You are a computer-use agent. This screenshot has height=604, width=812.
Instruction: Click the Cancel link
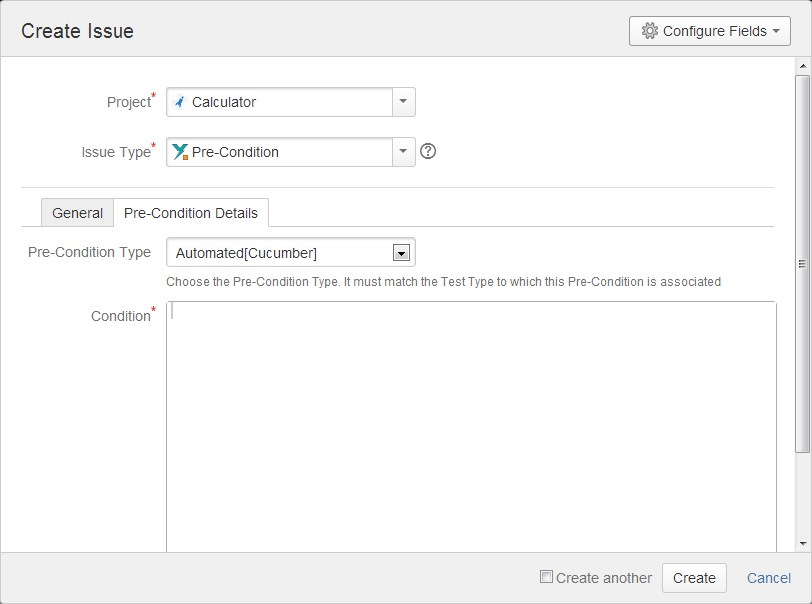point(768,578)
